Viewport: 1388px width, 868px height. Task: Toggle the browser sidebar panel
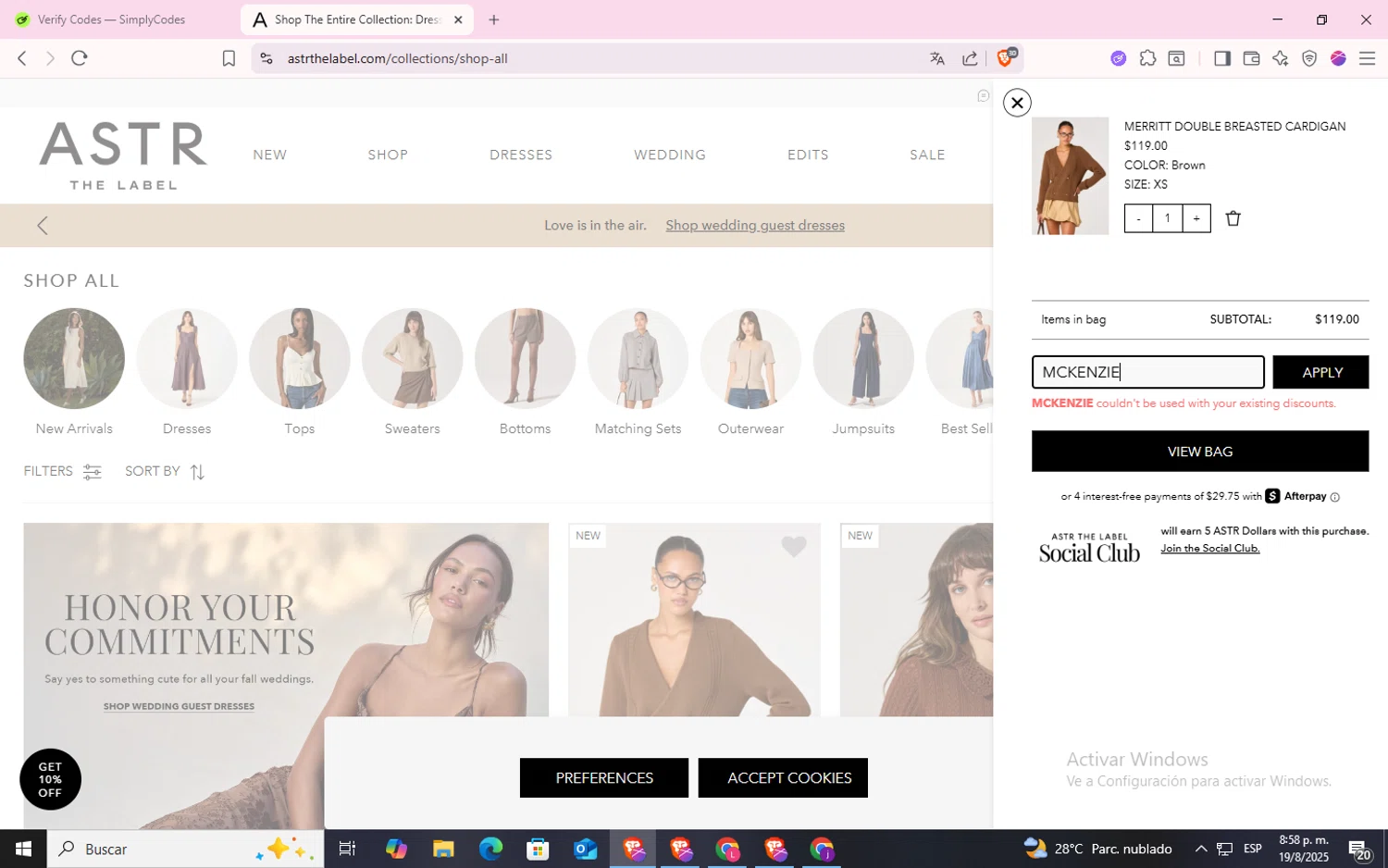[x=1221, y=58]
